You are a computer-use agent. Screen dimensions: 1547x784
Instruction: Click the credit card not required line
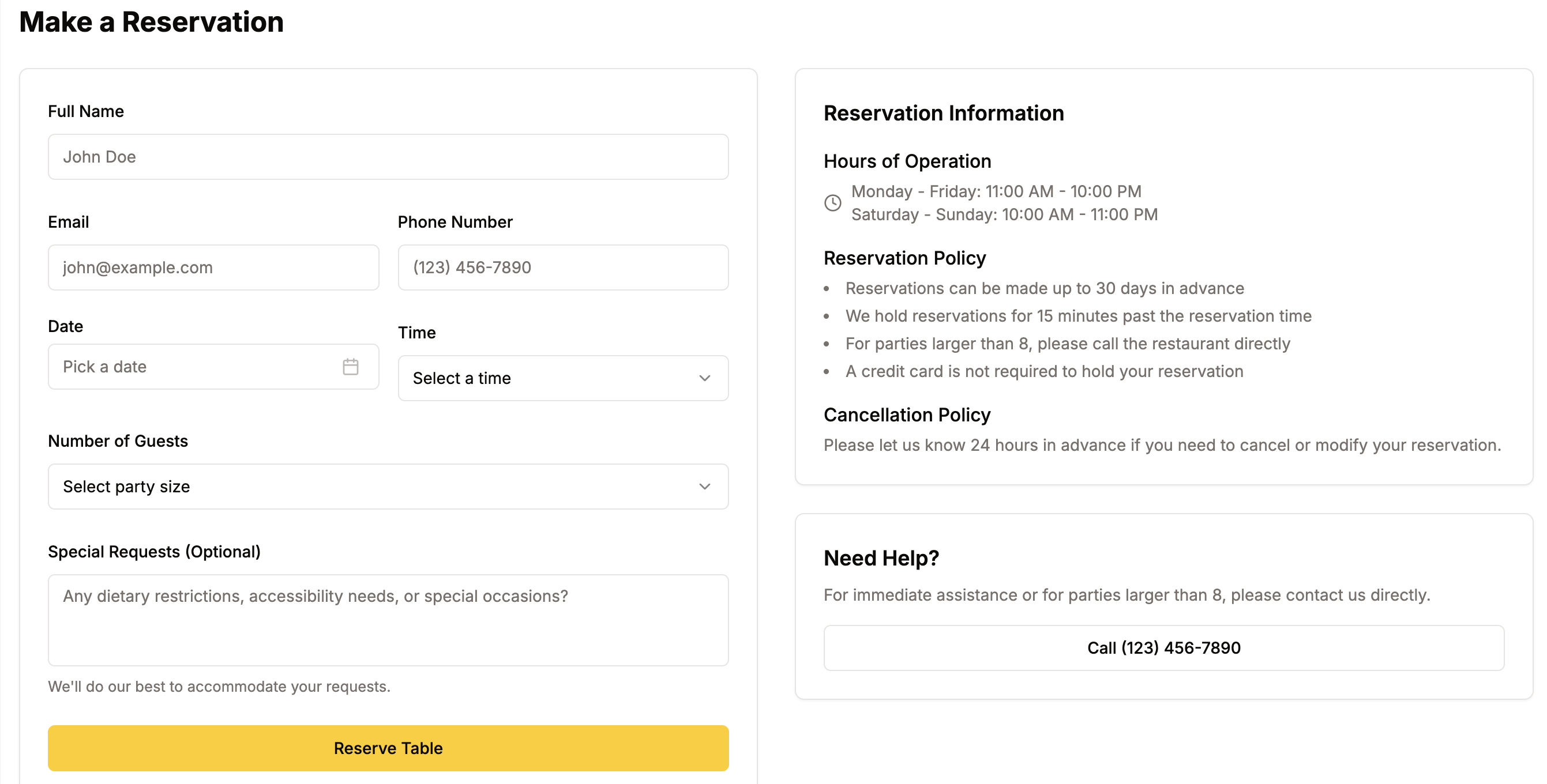coord(1044,371)
